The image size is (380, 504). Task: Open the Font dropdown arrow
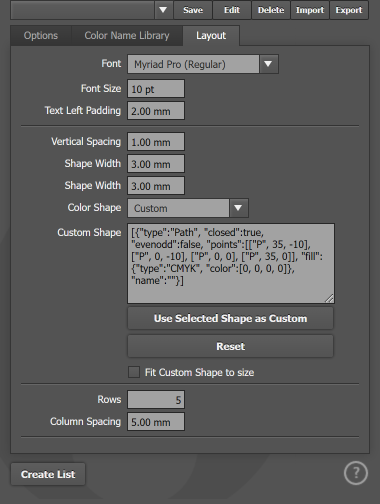pyautogui.click(x=268, y=64)
